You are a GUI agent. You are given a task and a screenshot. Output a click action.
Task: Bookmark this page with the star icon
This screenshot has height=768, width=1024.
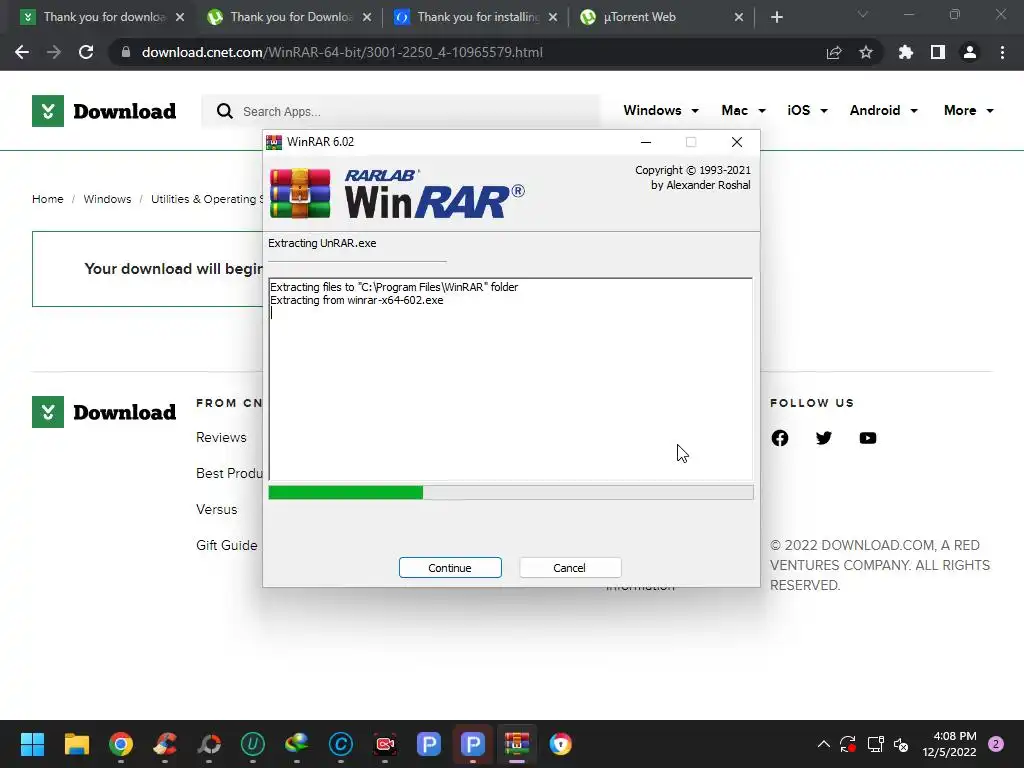[866, 52]
